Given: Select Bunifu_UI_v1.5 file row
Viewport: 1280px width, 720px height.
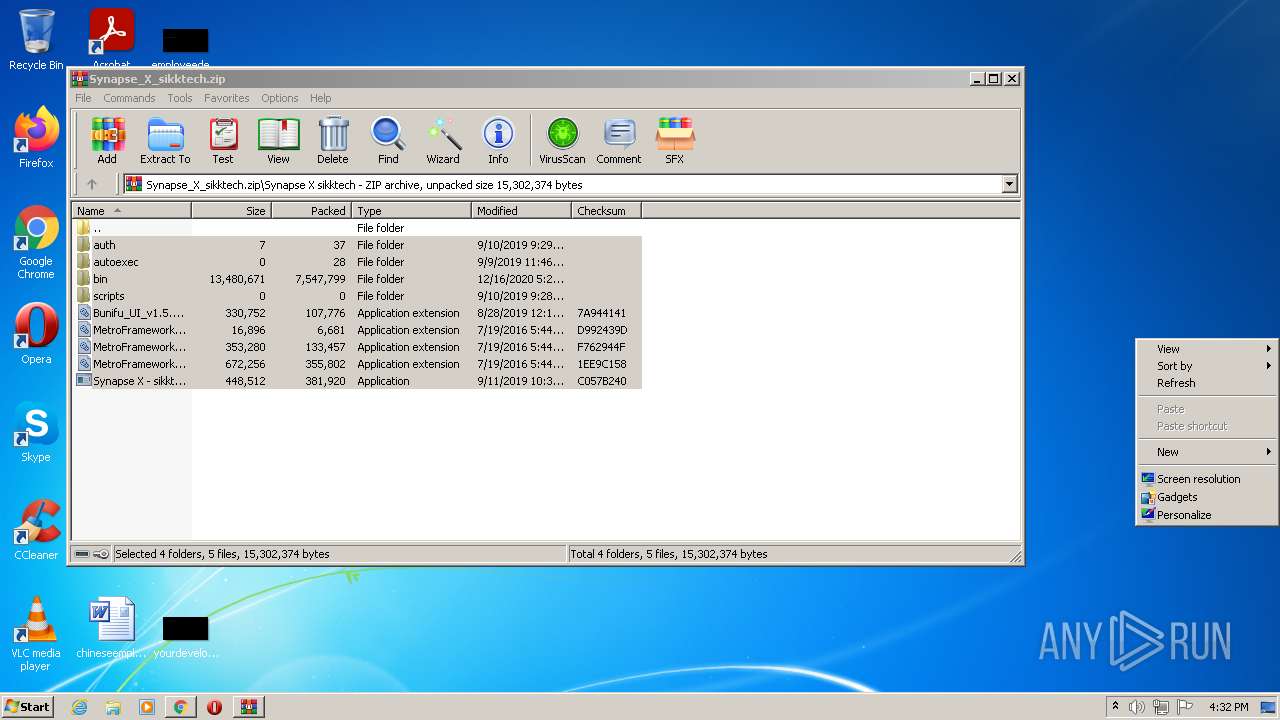Looking at the screenshot, I should pyautogui.click(x=358, y=313).
